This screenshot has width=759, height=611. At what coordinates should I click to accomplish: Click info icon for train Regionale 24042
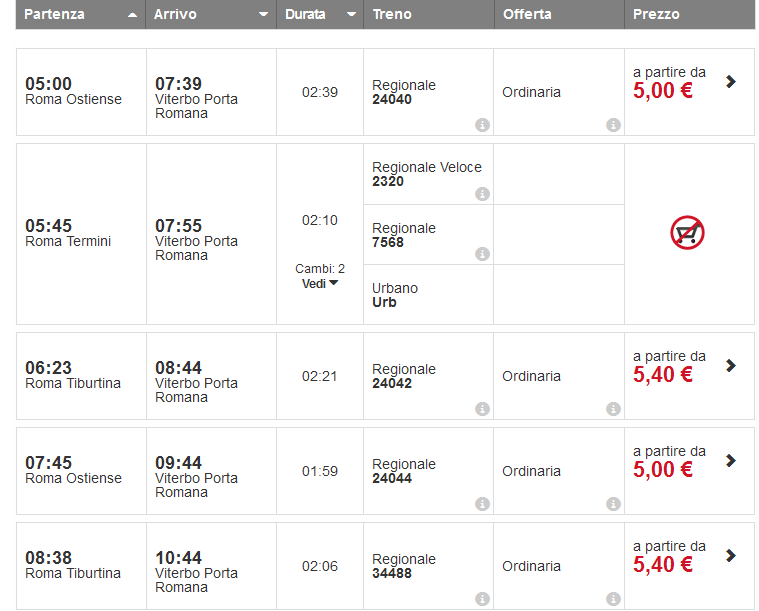(482, 409)
